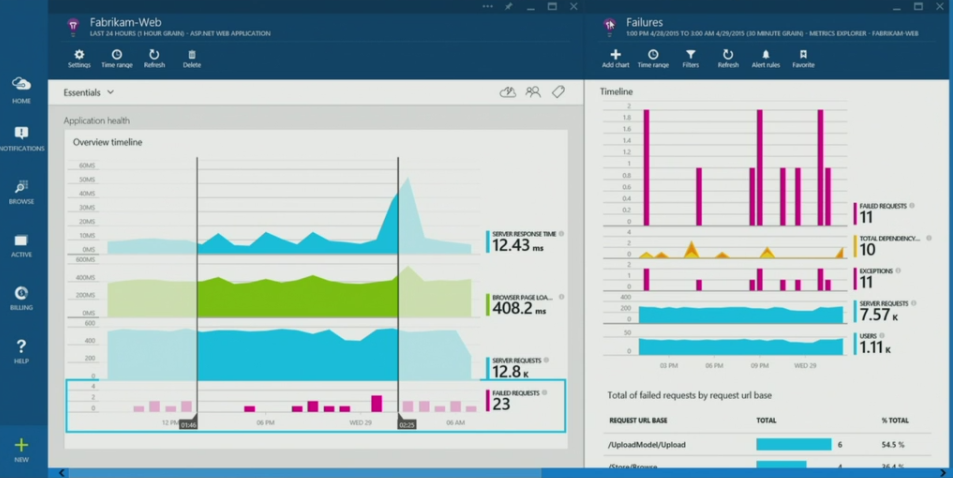953x478 pixels.
Task: Click the 02:25 timeline range marker
Action: click(406, 424)
